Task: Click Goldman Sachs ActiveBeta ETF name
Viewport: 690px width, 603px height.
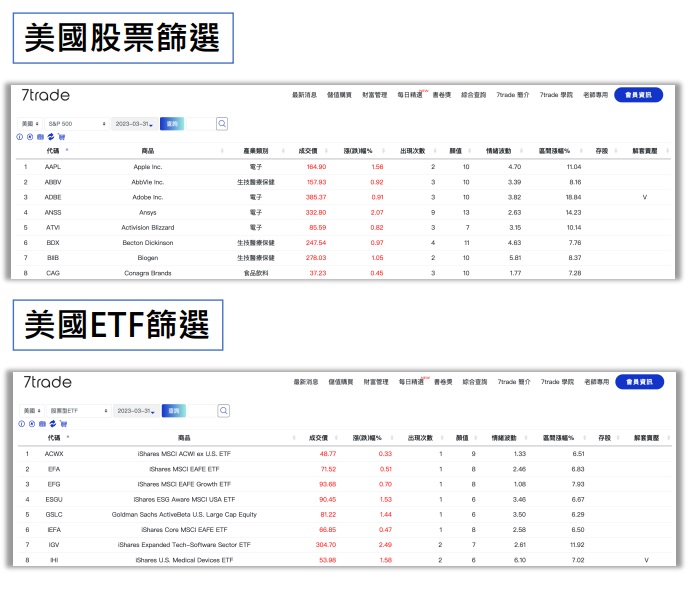Action: point(184,515)
